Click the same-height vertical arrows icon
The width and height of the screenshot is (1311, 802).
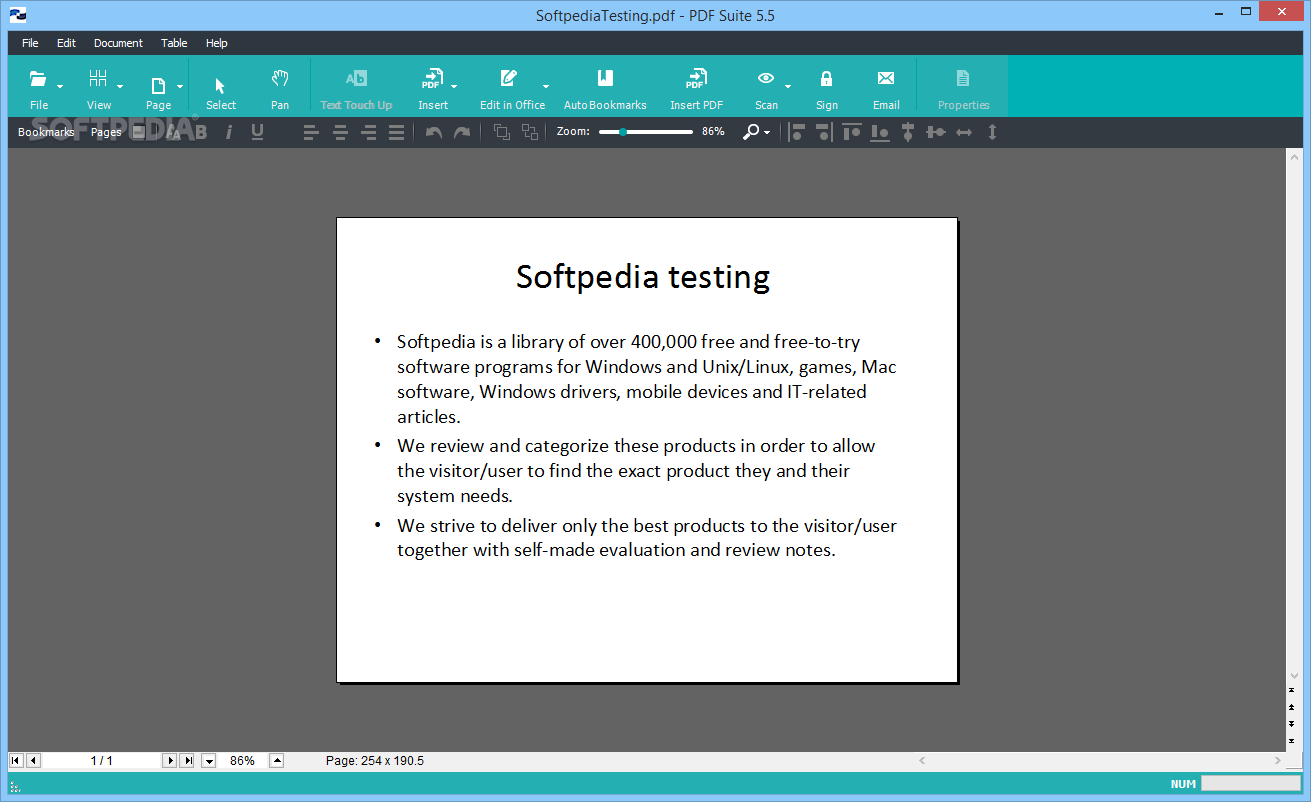[992, 132]
